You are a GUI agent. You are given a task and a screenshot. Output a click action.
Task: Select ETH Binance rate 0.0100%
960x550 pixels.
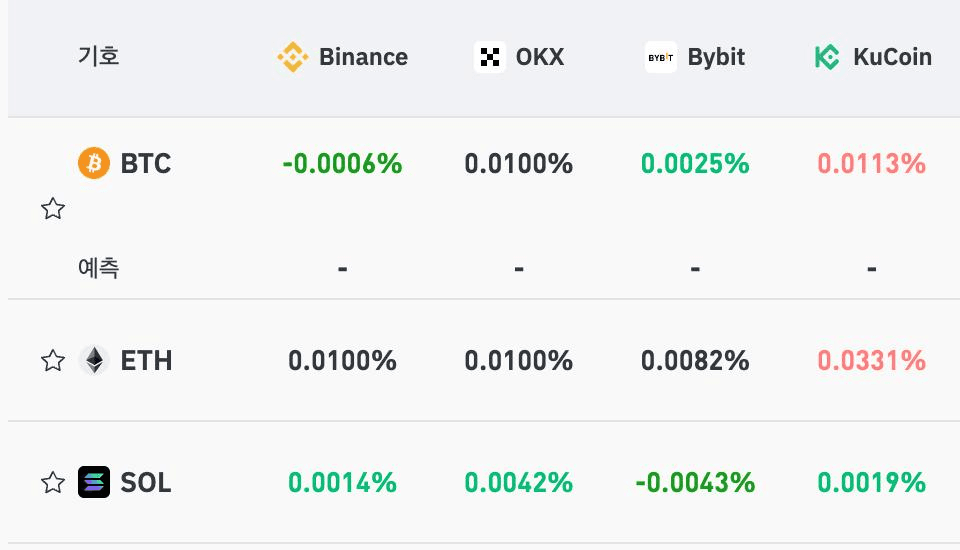pyautogui.click(x=342, y=360)
